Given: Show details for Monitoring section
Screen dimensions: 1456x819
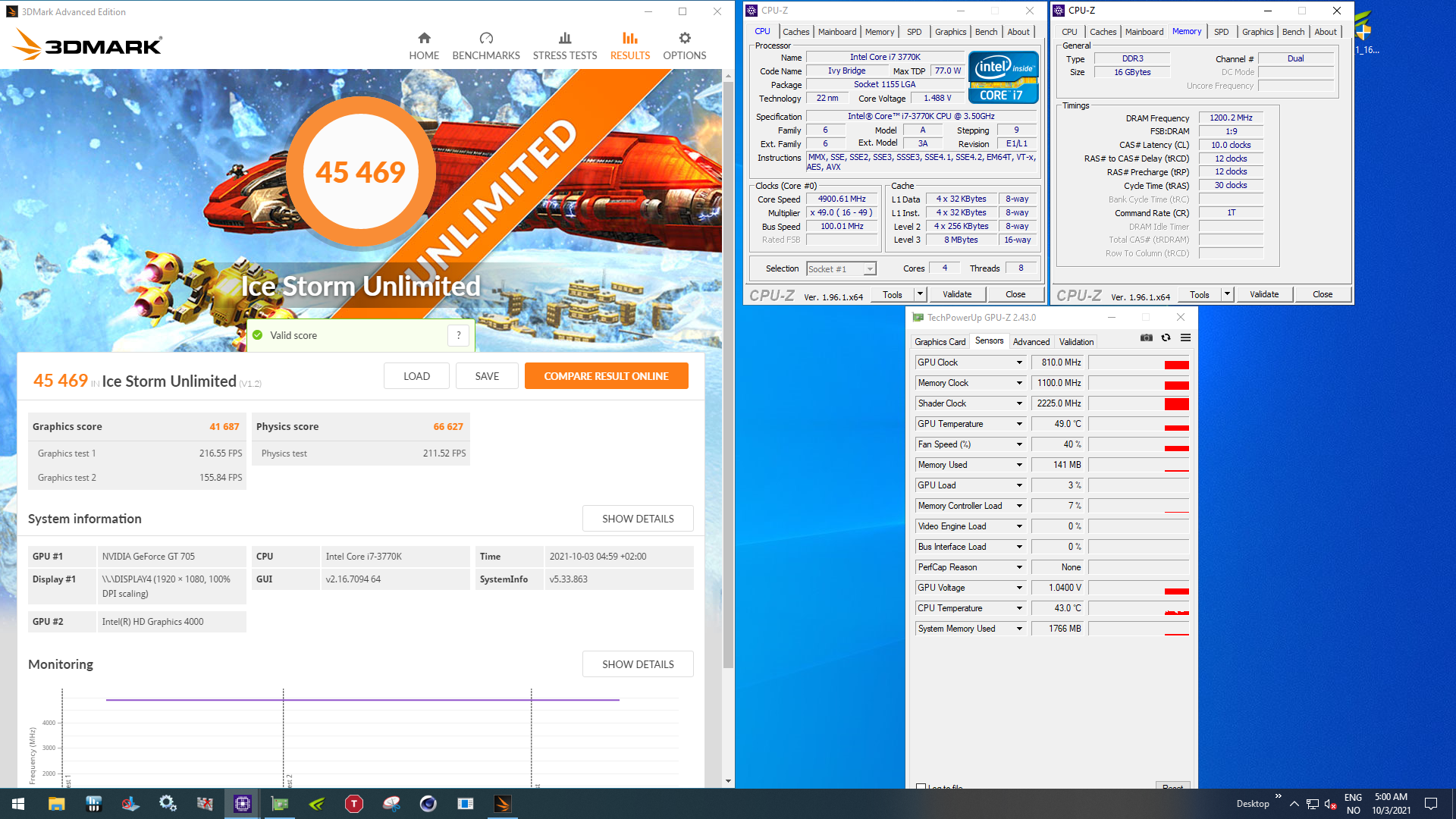Looking at the screenshot, I should coord(638,664).
